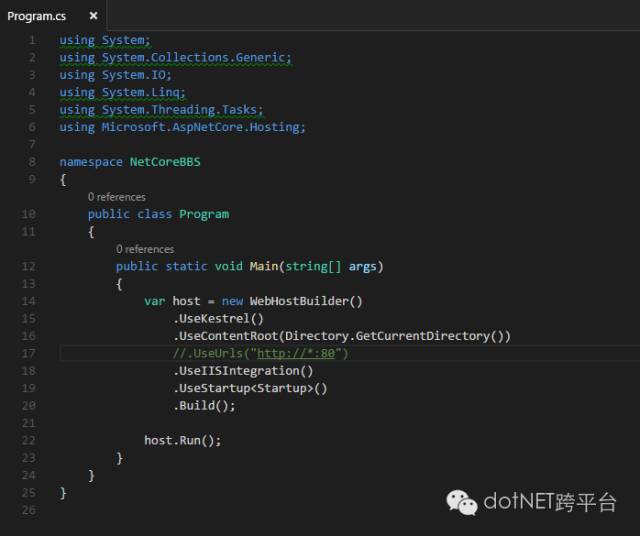Click the 'args' parameter
This screenshot has width=640, height=536.
[362, 267]
